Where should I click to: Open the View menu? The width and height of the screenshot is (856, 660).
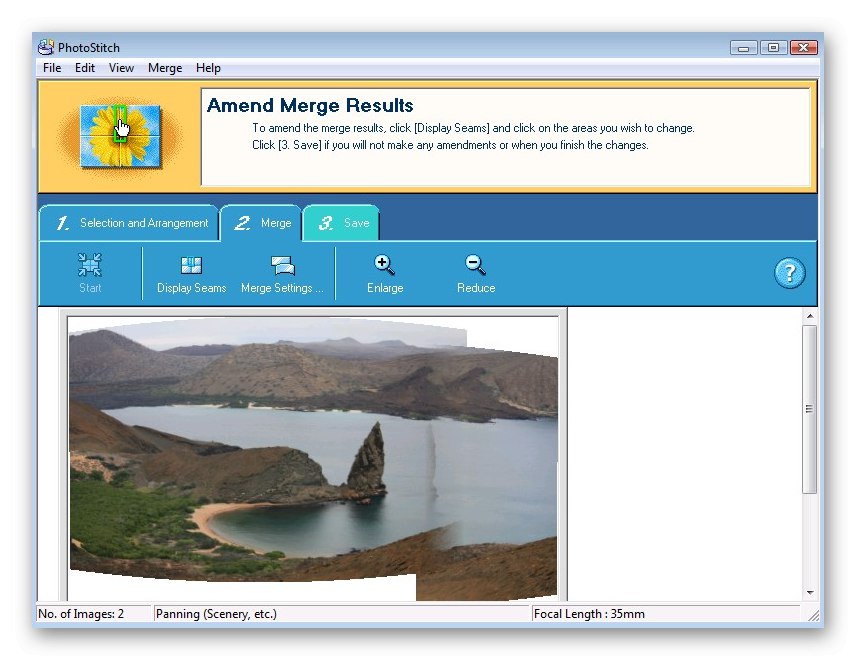[121, 68]
